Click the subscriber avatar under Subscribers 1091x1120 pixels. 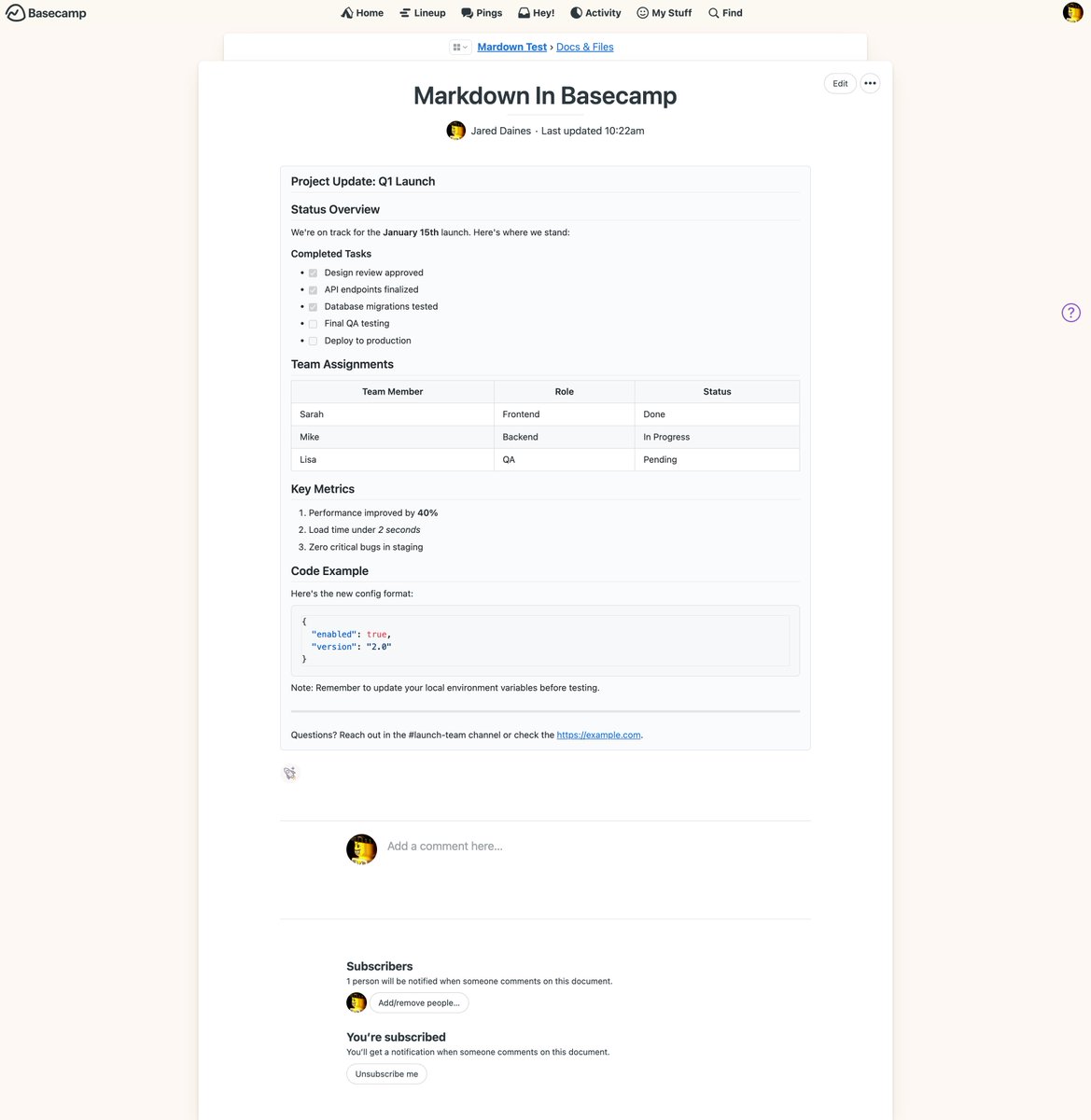coord(357,1002)
